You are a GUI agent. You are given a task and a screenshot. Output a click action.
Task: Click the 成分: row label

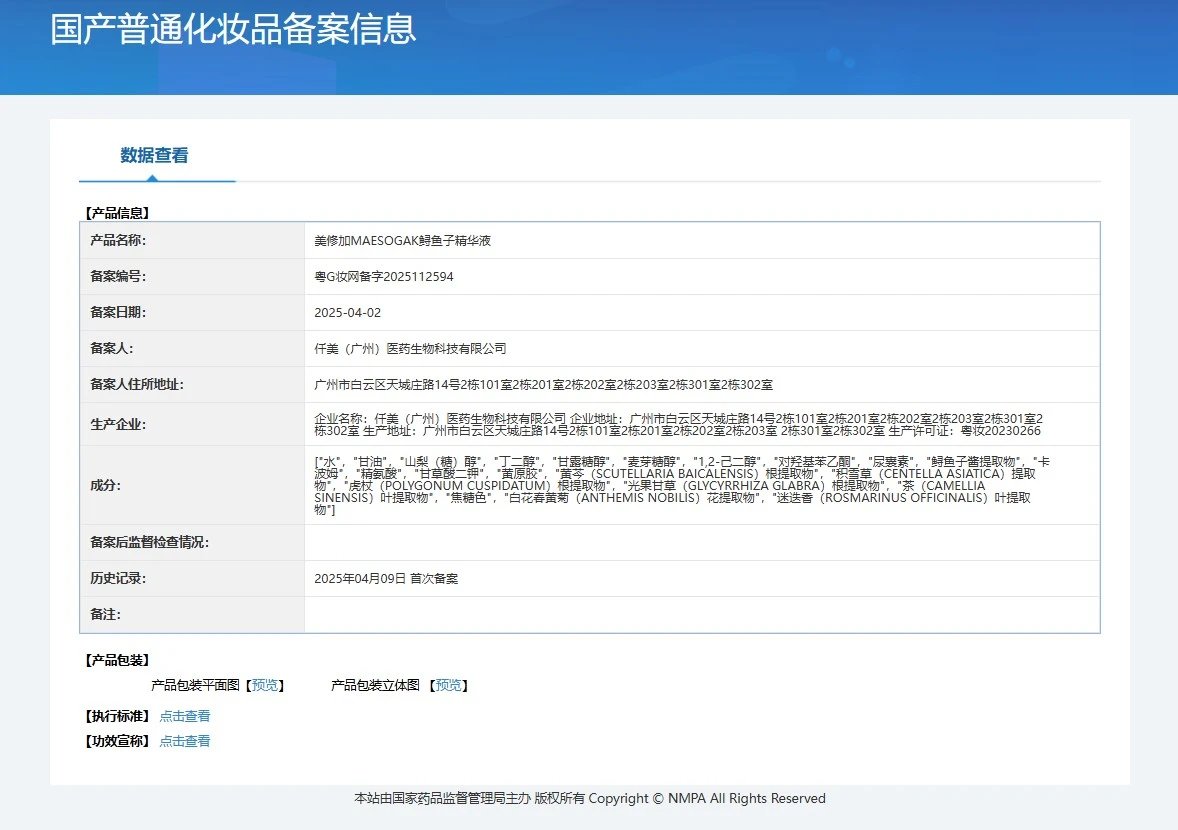(x=106, y=485)
